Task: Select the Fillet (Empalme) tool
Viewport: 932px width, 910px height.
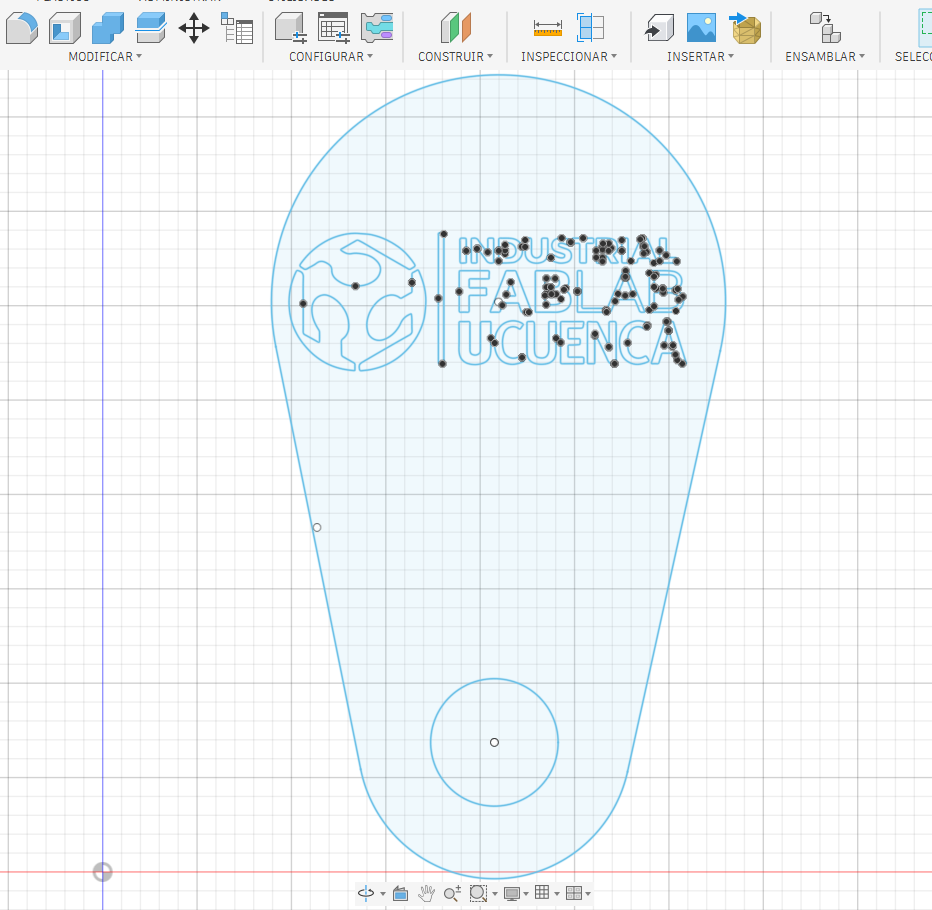Action: (x=22, y=28)
